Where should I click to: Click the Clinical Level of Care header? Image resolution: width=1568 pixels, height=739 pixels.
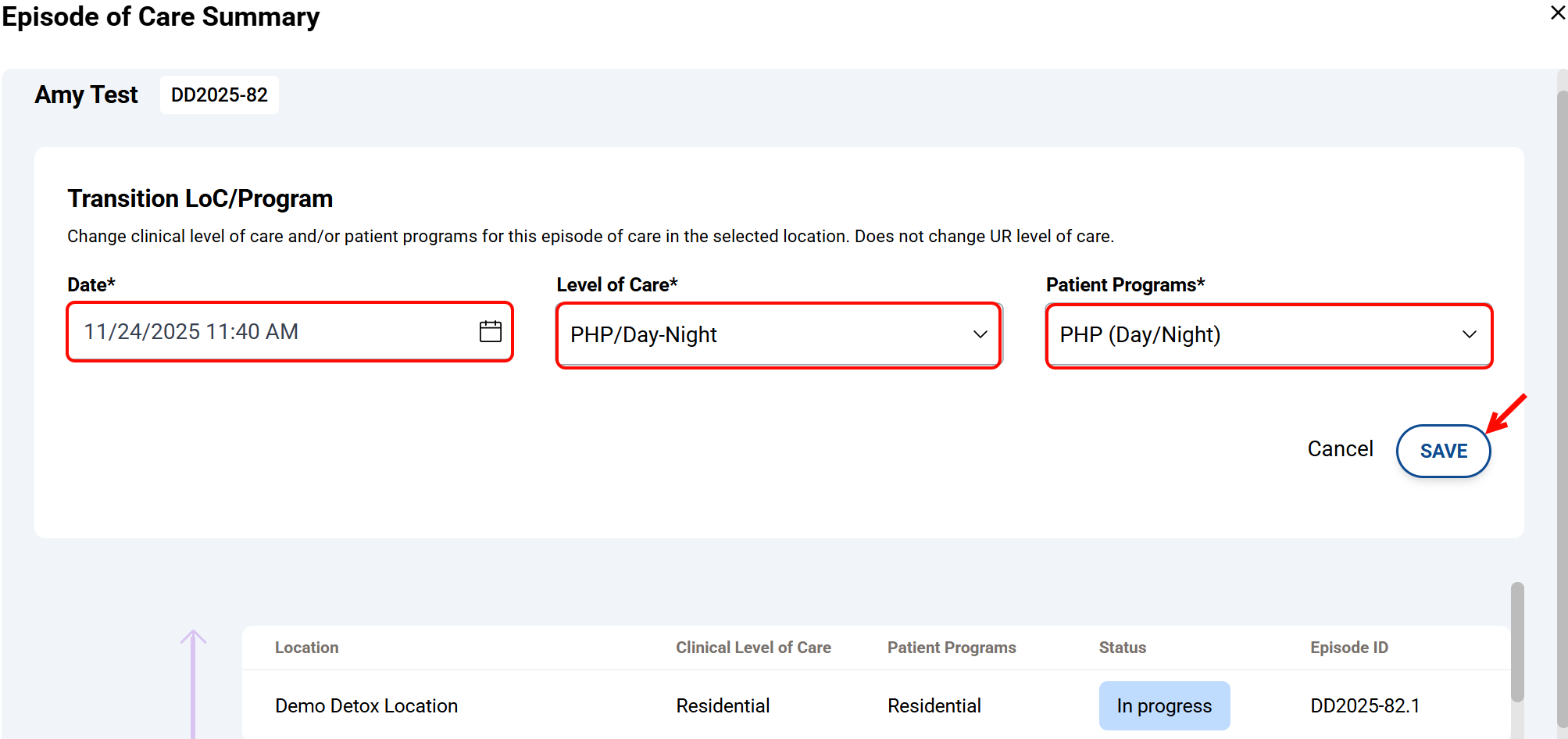point(752,648)
